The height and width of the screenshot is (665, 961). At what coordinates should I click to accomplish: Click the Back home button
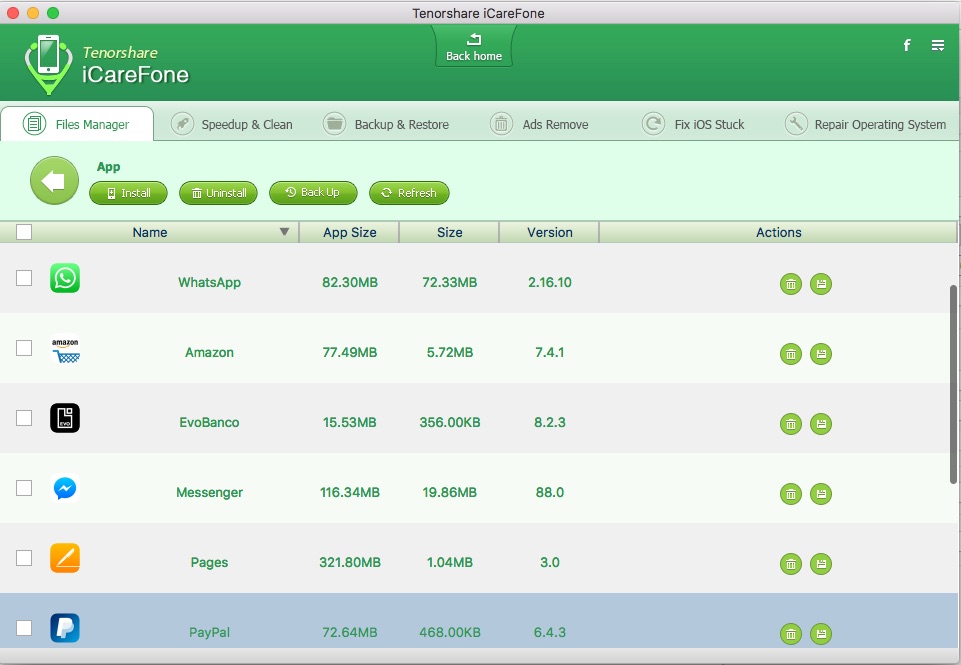point(474,47)
